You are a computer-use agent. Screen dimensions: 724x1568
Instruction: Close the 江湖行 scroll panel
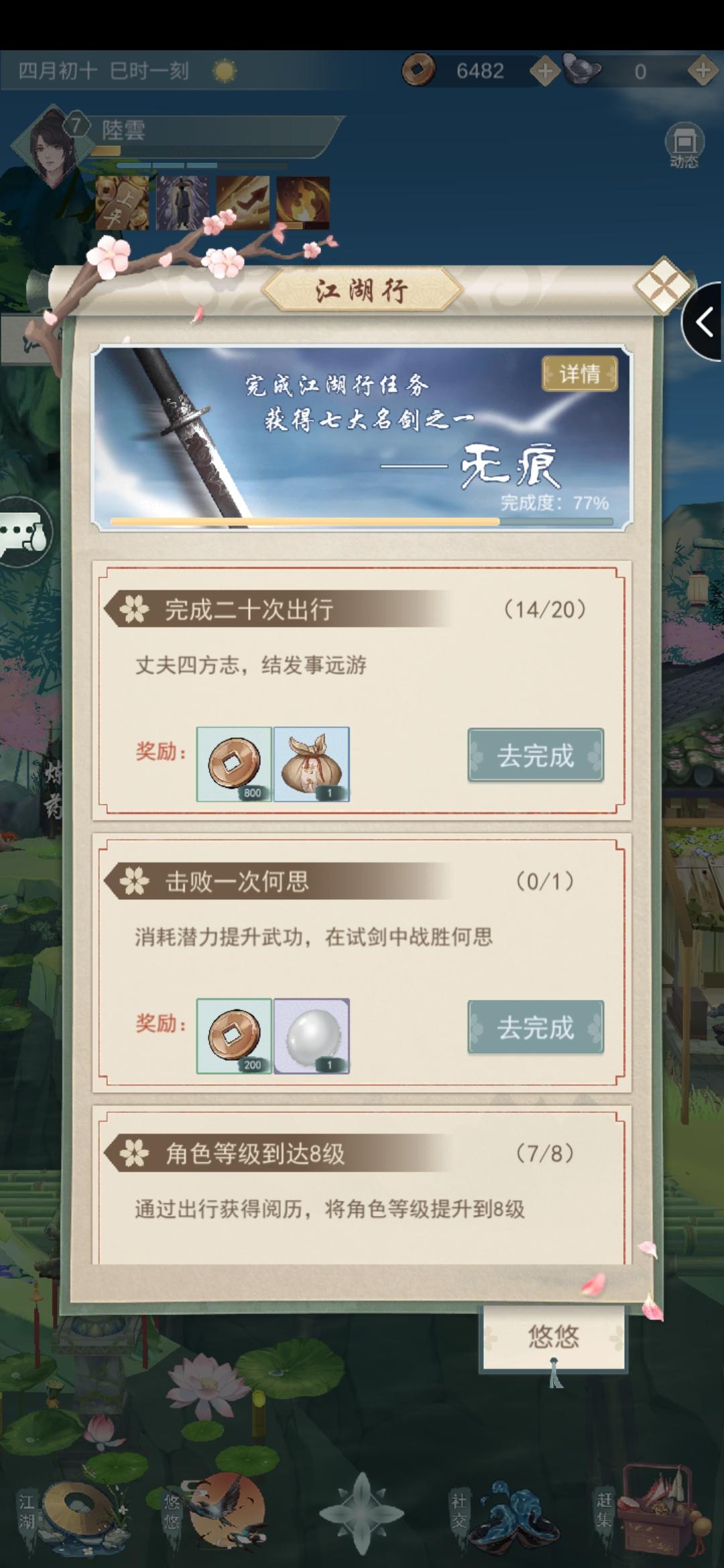(x=662, y=285)
